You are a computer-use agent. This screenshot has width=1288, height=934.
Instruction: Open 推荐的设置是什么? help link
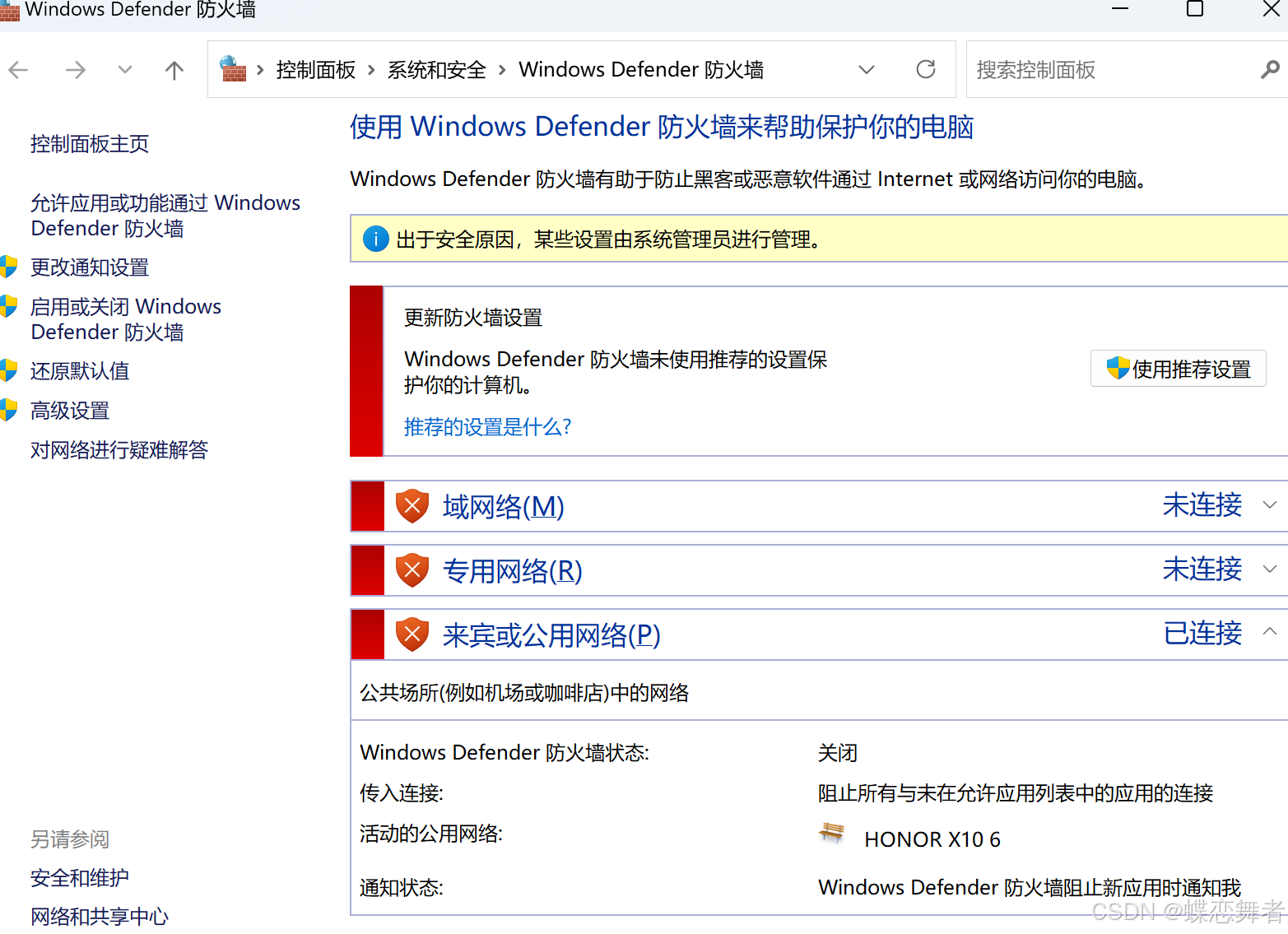487,427
